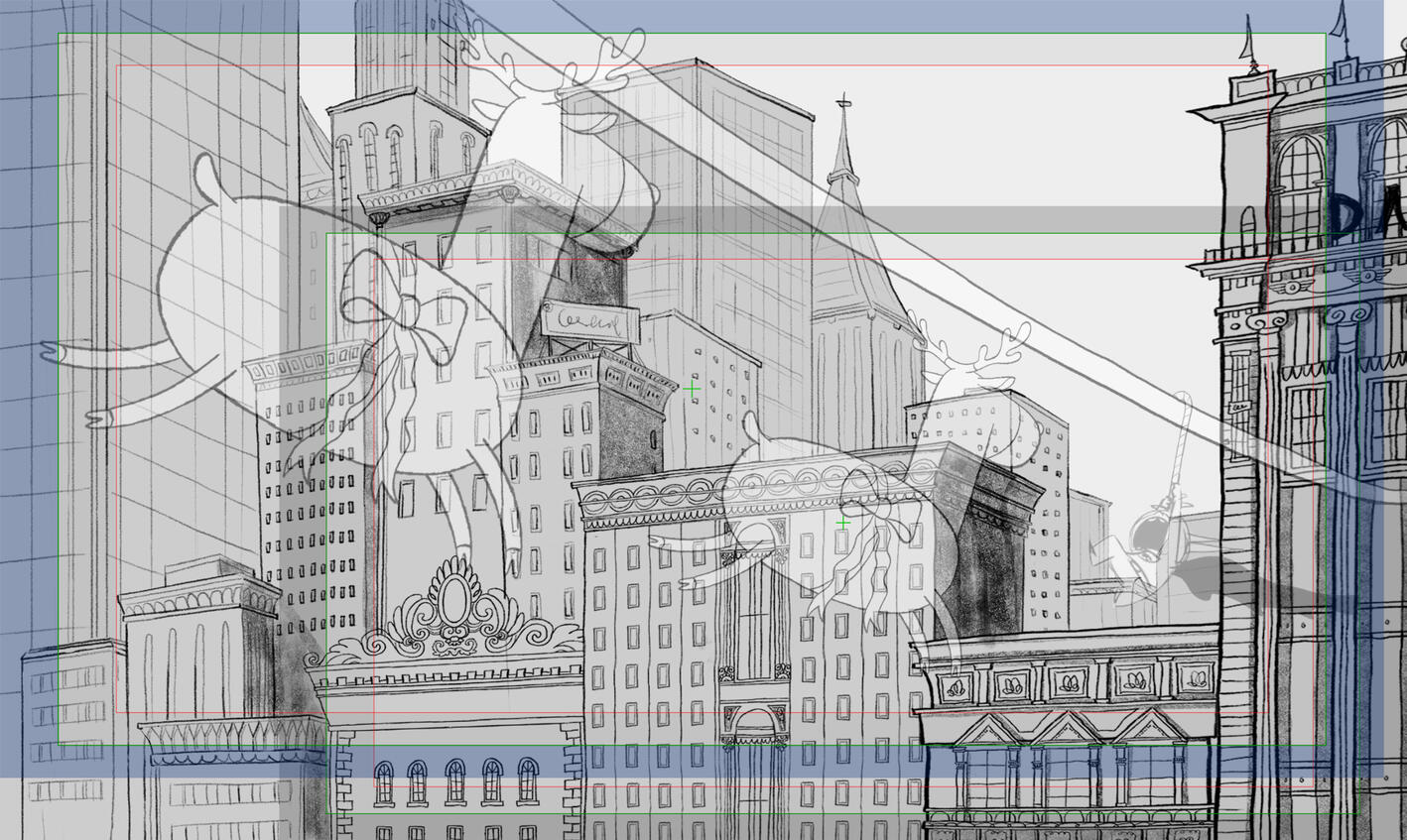Click the row of five arched windows
This screenshot has height=840, width=1407.
pyautogui.click(x=454, y=781)
